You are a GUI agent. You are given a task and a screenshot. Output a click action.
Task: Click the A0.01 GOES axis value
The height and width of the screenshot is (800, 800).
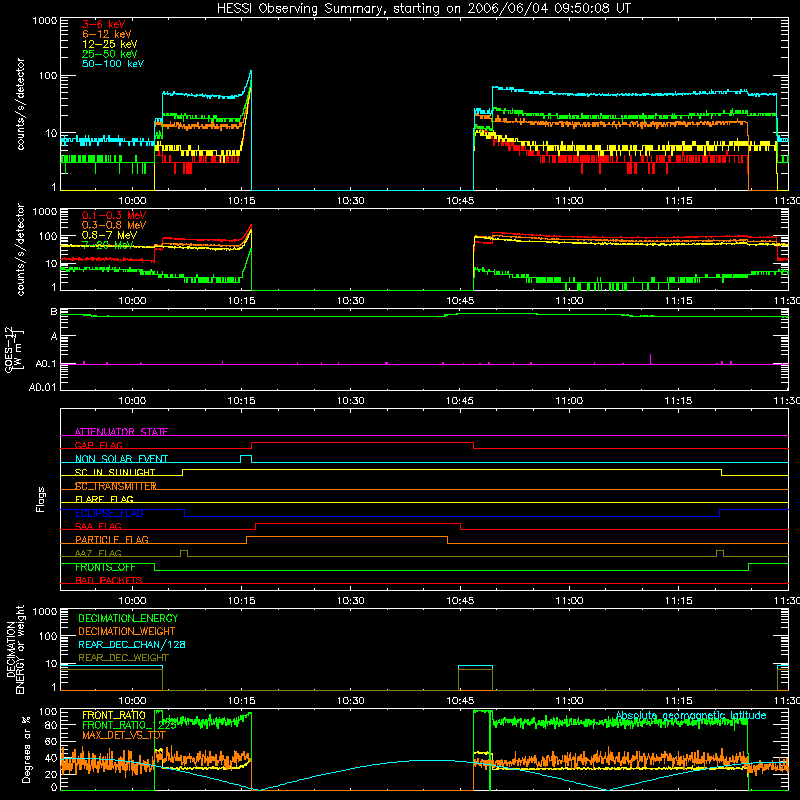[42, 387]
